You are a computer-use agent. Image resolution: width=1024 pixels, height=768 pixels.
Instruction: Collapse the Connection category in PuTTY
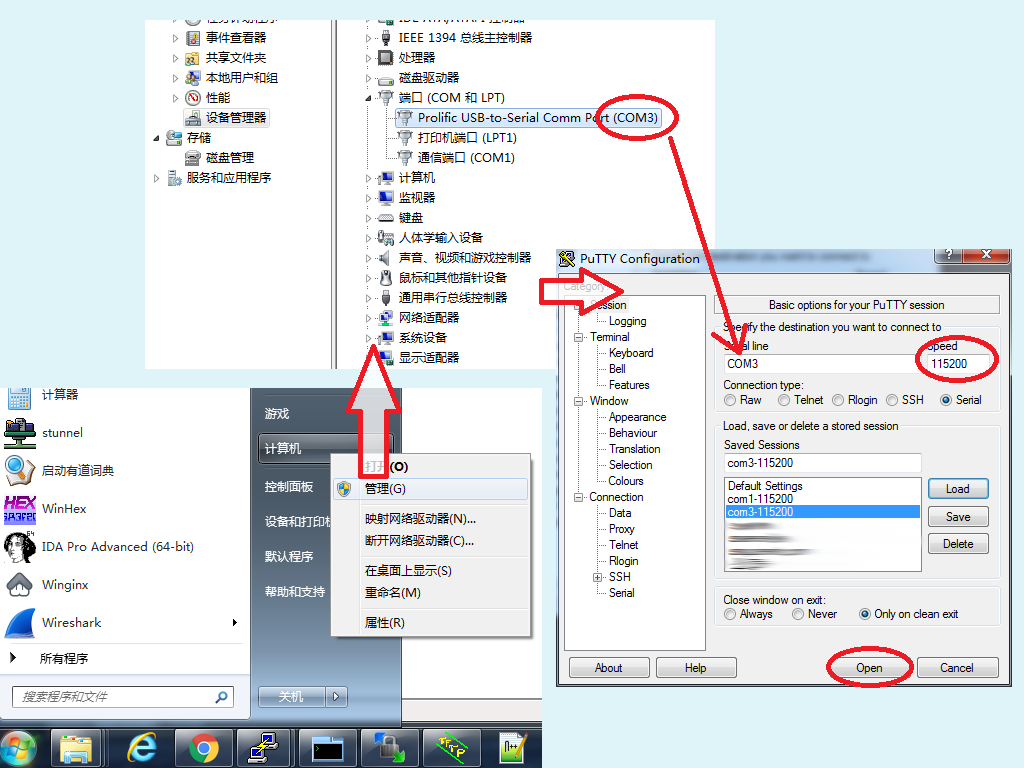click(579, 497)
